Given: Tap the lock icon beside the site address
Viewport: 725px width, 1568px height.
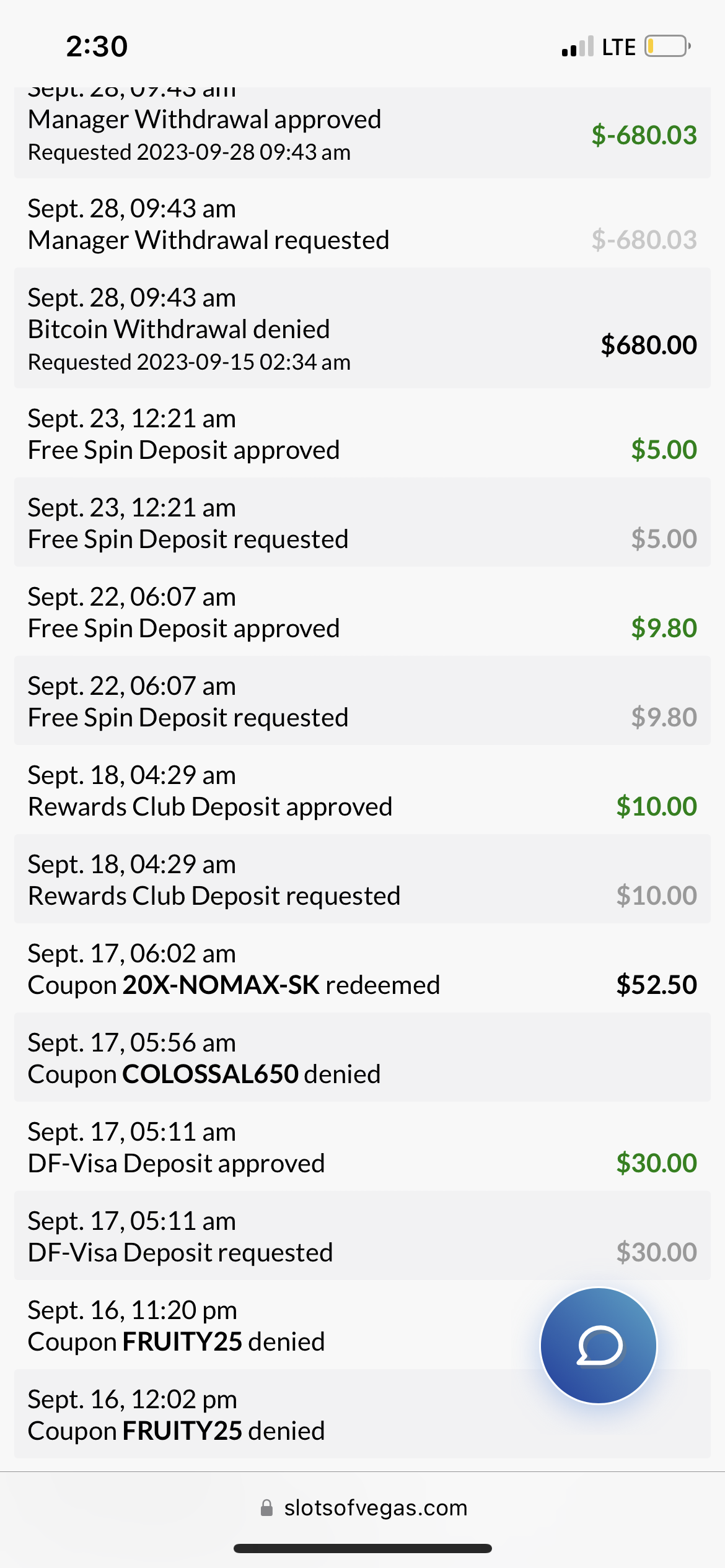Looking at the screenshot, I should [266, 1508].
